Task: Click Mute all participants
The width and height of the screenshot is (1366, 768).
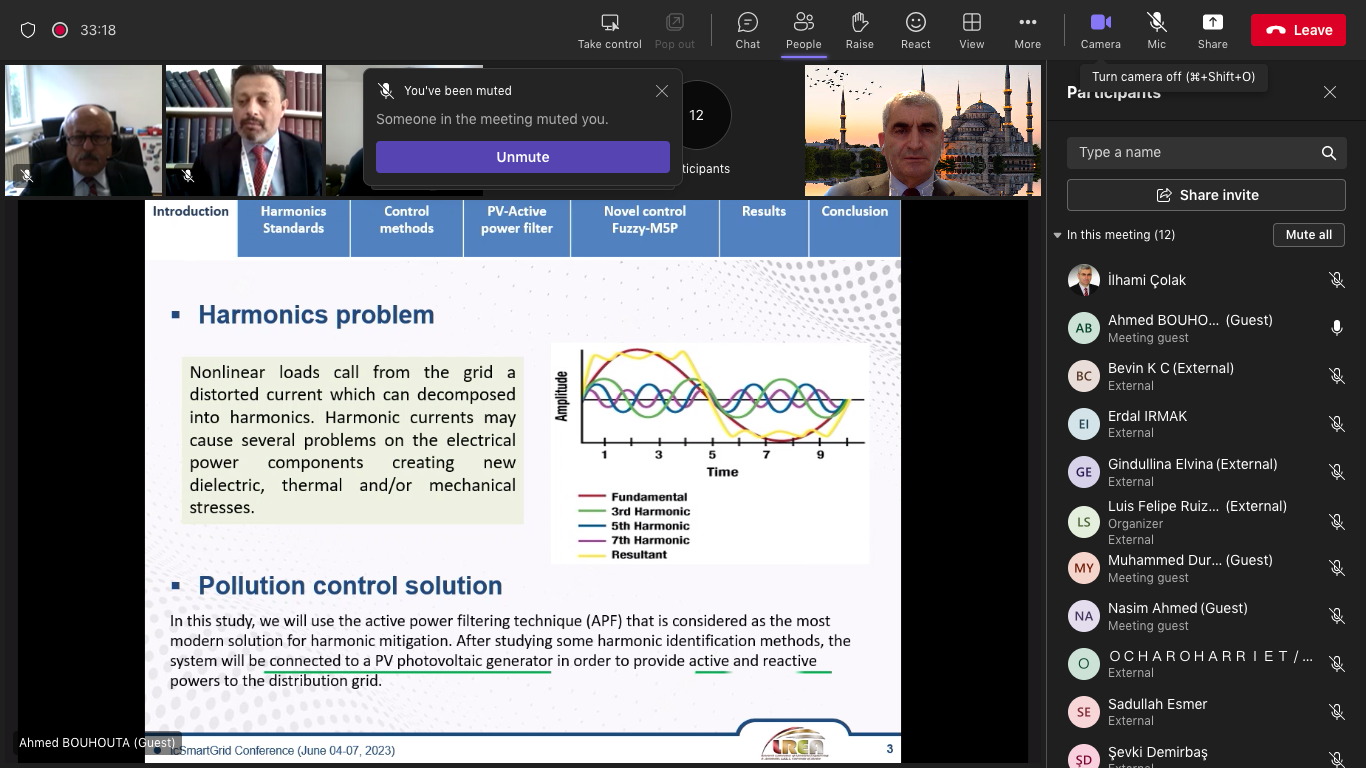Action: click(1309, 235)
